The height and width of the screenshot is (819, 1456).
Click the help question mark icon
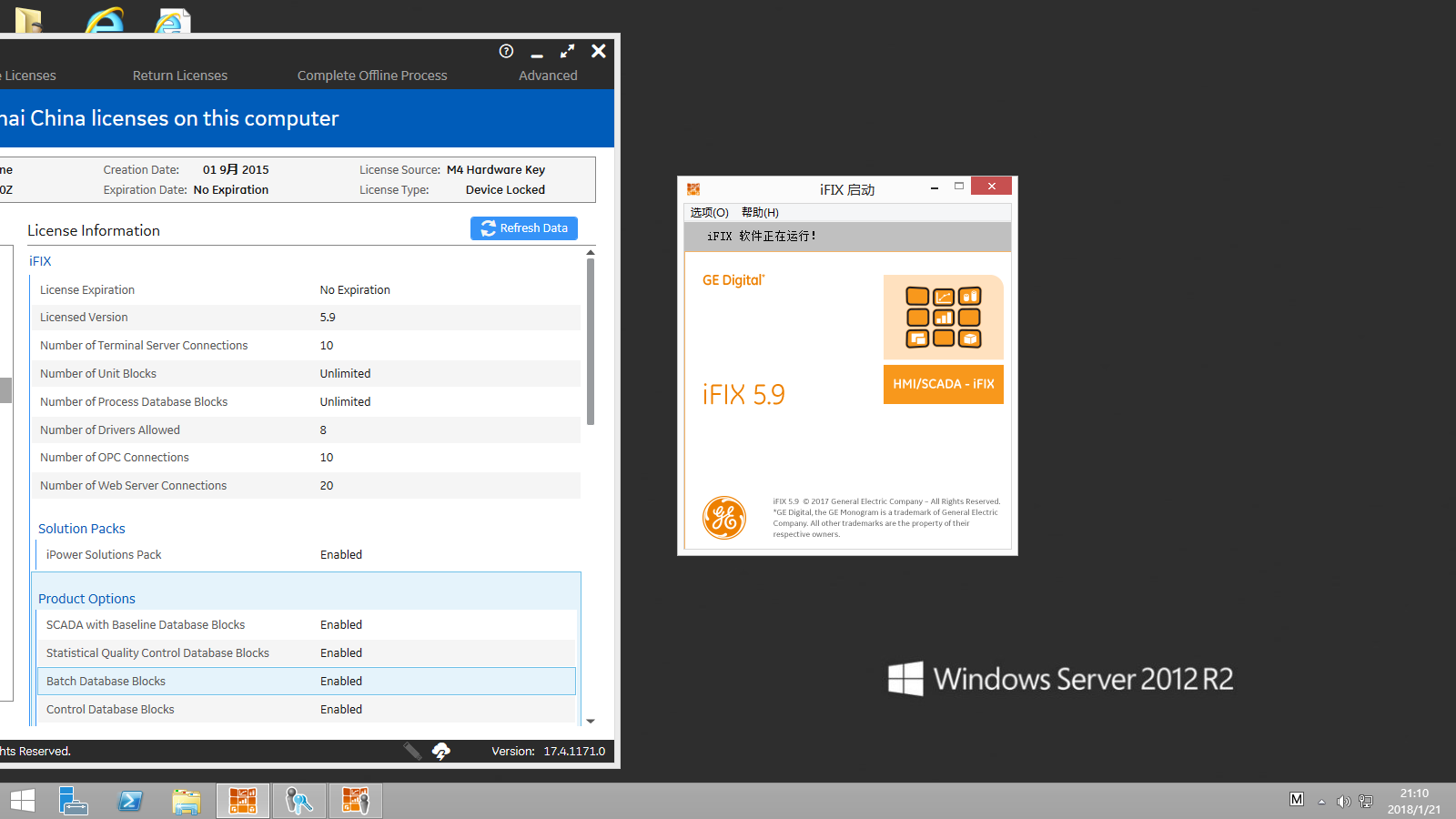507,51
